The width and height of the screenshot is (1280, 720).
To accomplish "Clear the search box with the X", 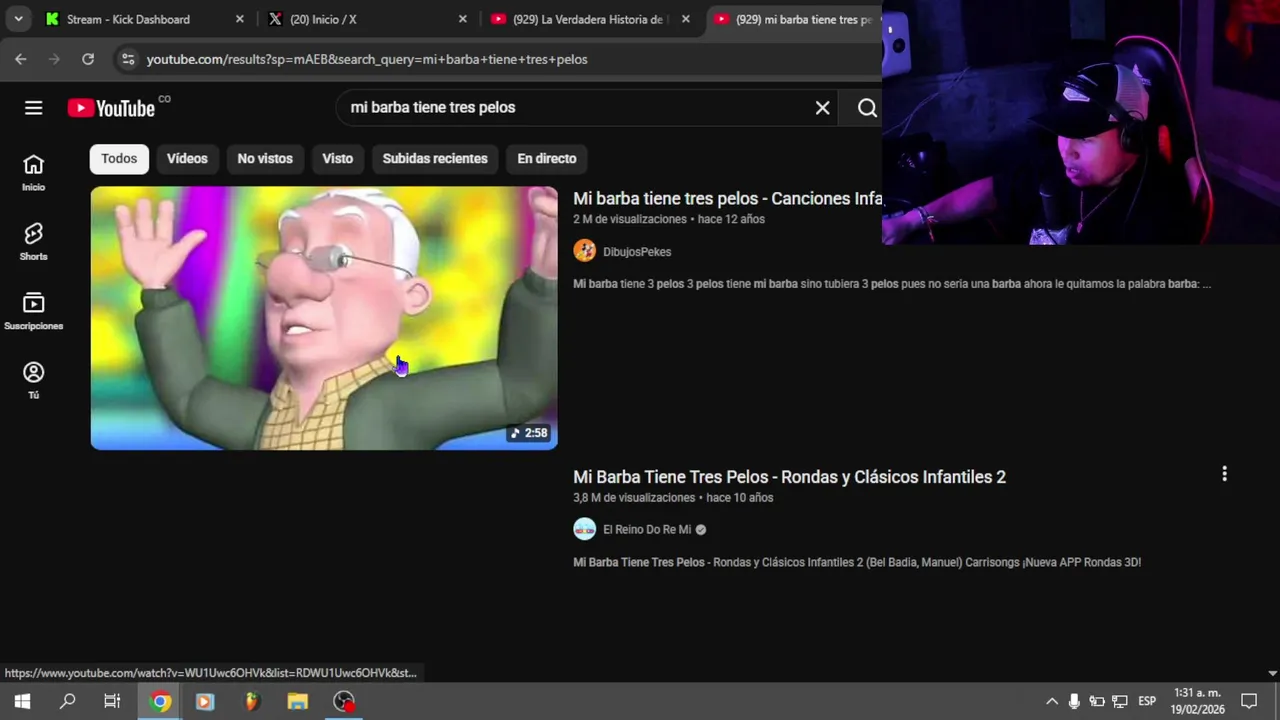I will point(822,108).
